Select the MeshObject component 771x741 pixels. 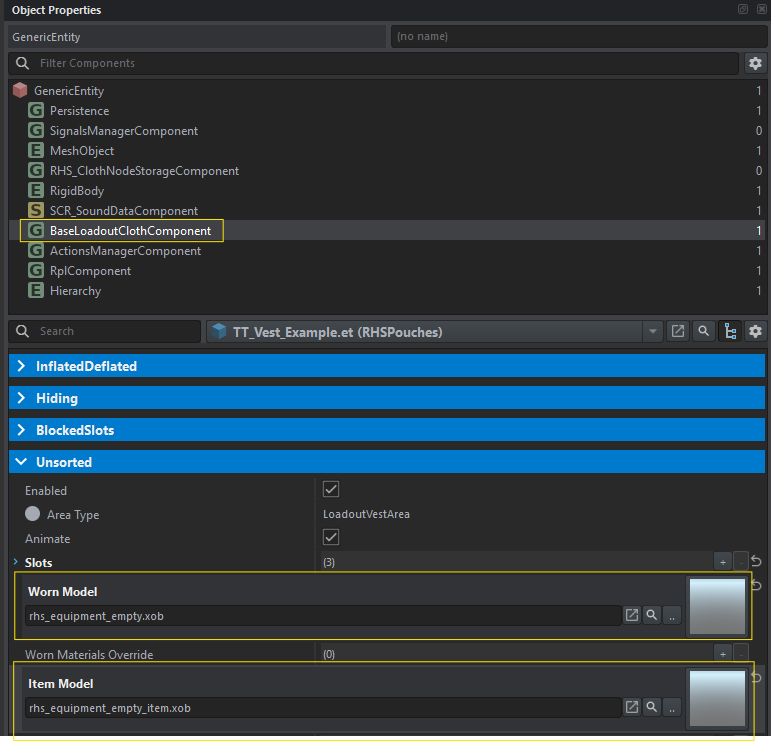(82, 151)
